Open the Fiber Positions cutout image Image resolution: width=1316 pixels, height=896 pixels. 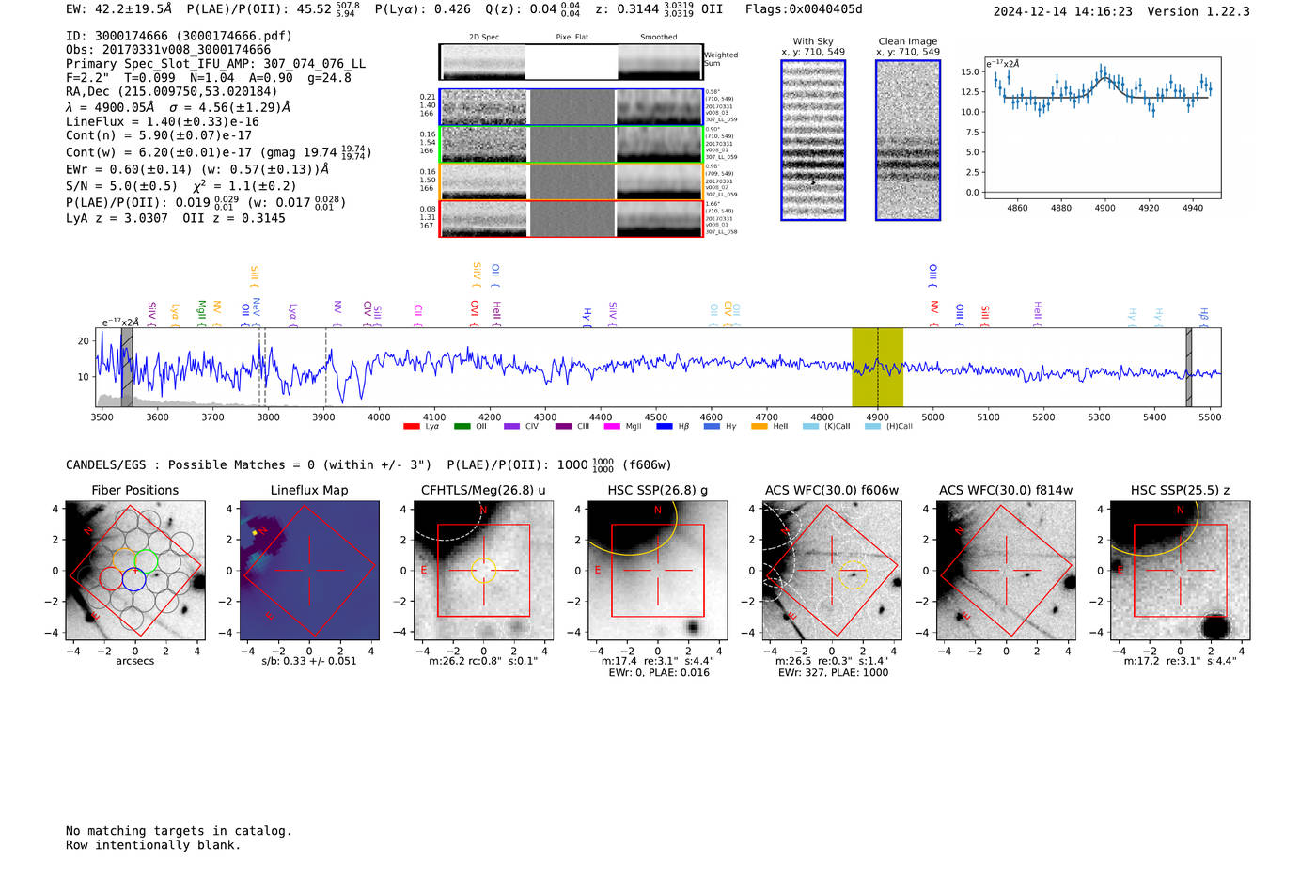tap(134, 571)
